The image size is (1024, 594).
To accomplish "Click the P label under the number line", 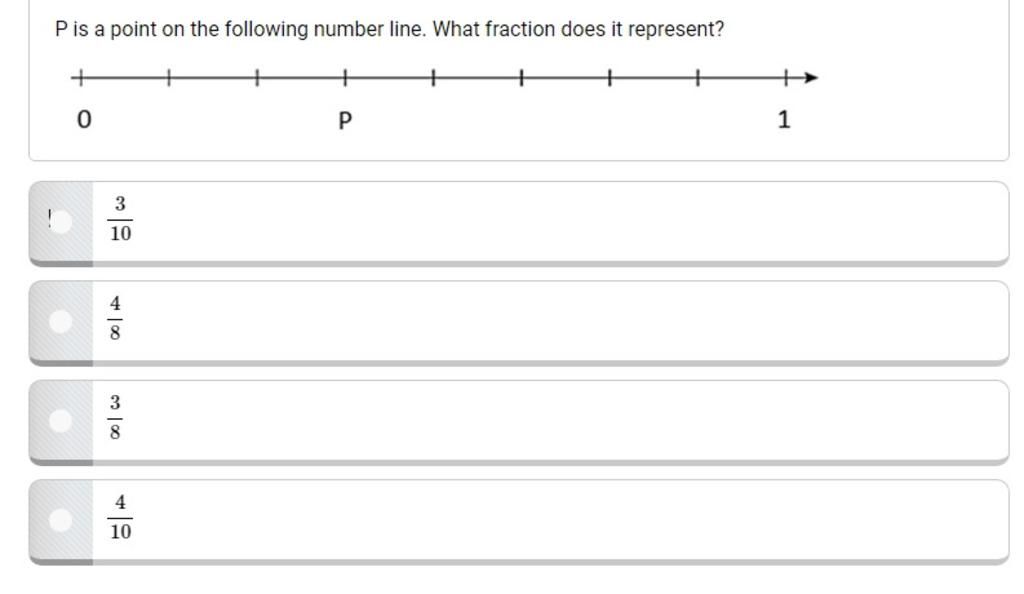I will pos(345,120).
